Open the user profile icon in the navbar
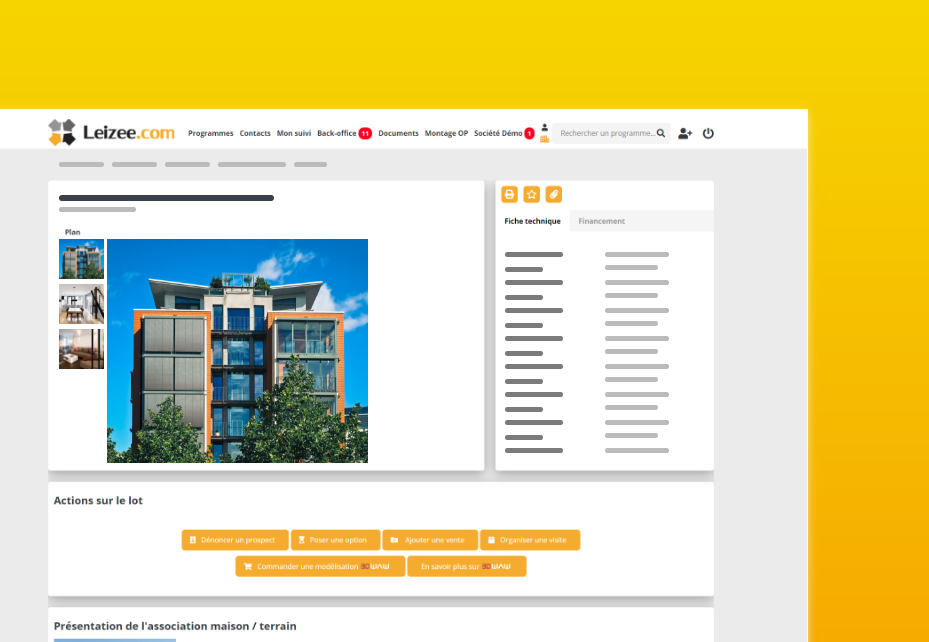The height and width of the screenshot is (642, 929). point(545,131)
